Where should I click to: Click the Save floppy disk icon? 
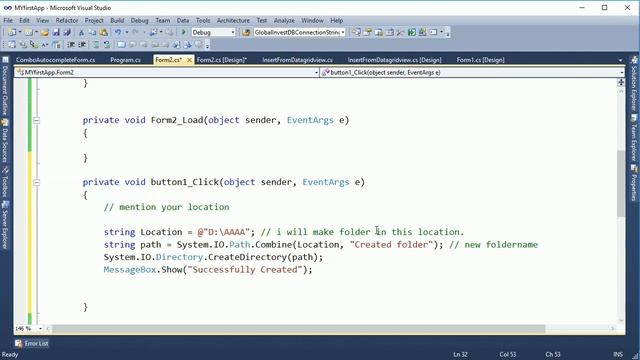click(56, 32)
